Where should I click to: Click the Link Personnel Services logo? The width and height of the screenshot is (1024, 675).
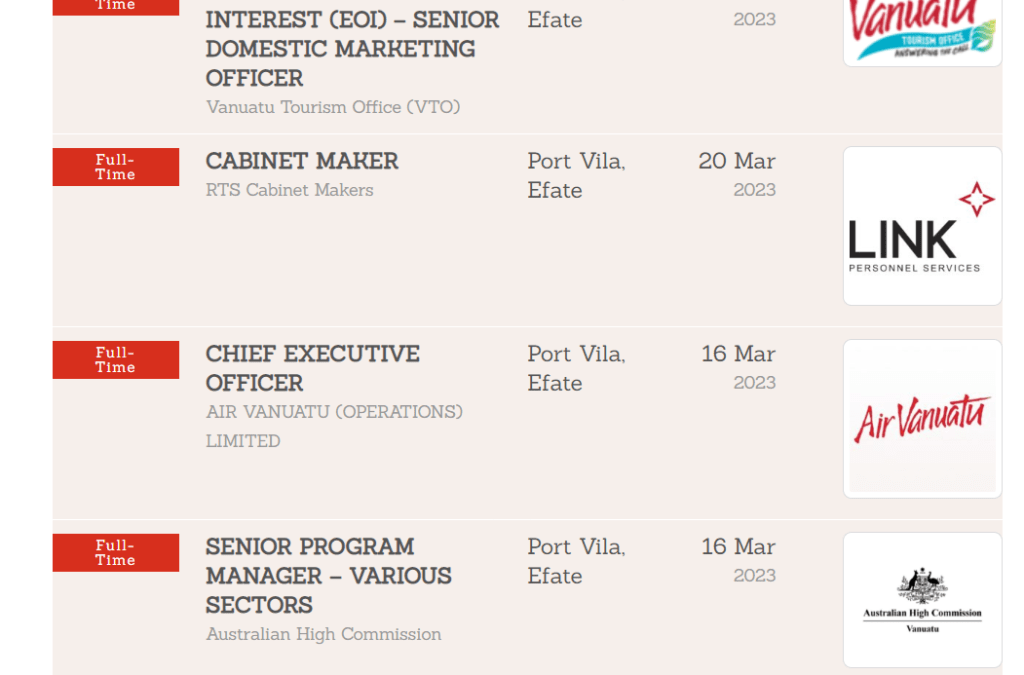[x=922, y=226]
